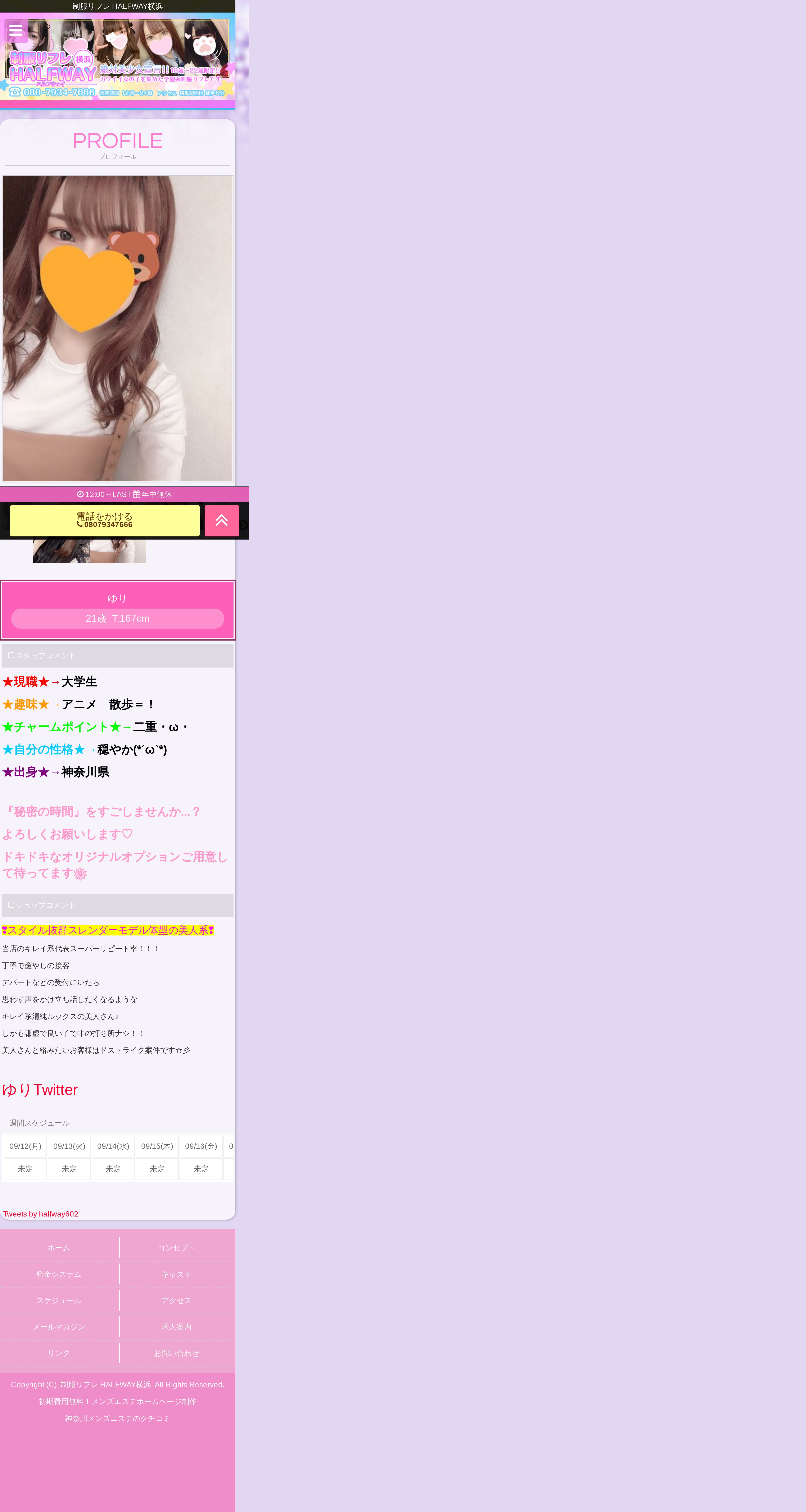The image size is (806, 1512).
Task: Click the scroll-to-top double chevron button
Action: [x=221, y=521]
